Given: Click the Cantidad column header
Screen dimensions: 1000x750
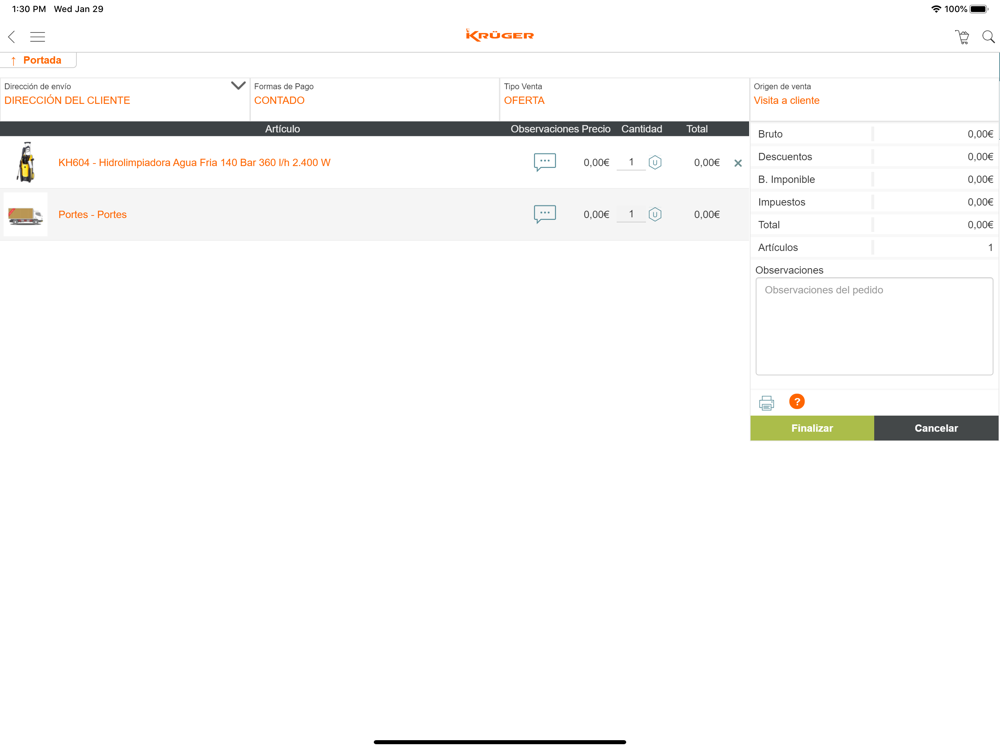Looking at the screenshot, I should point(642,129).
